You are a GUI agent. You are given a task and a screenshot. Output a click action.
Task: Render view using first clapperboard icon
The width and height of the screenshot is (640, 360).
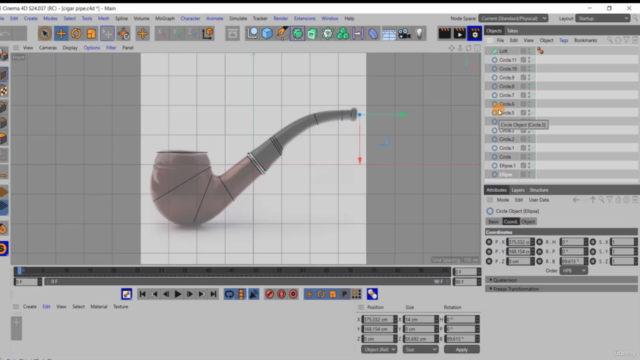coord(444,33)
